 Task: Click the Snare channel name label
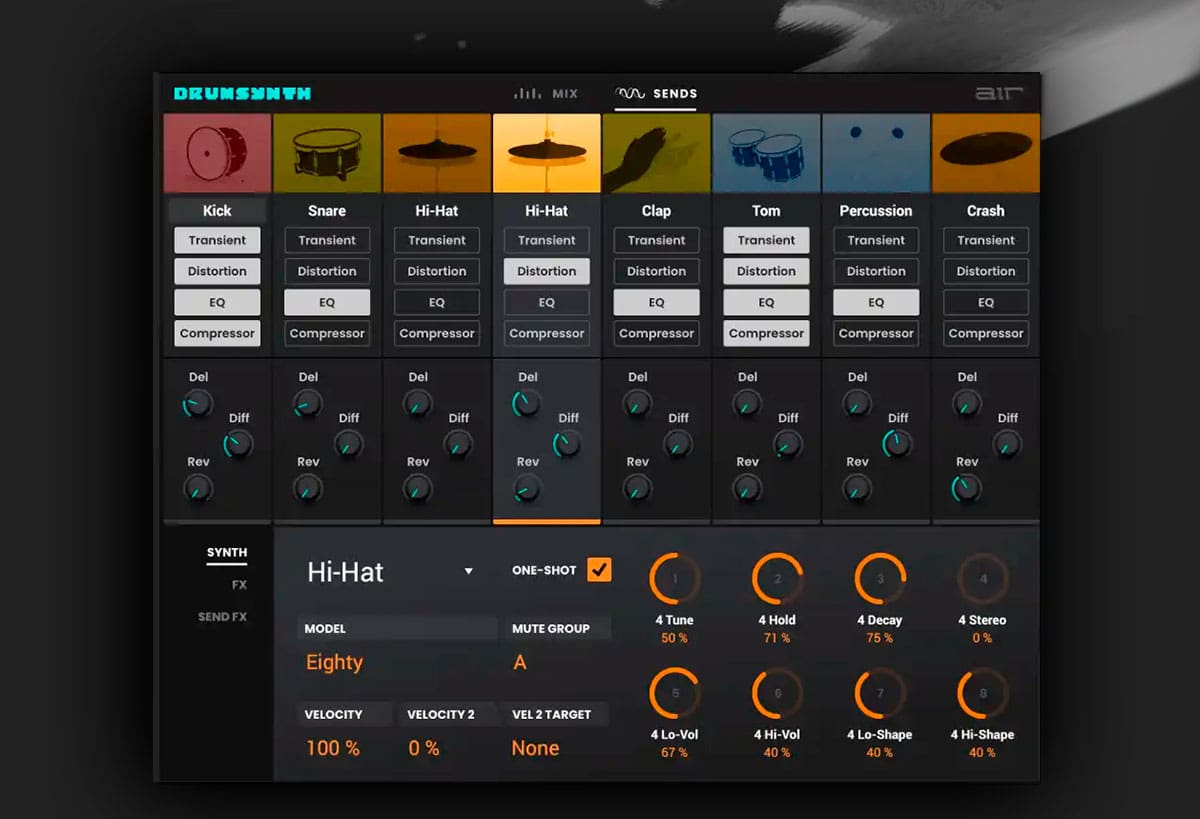[x=327, y=211]
